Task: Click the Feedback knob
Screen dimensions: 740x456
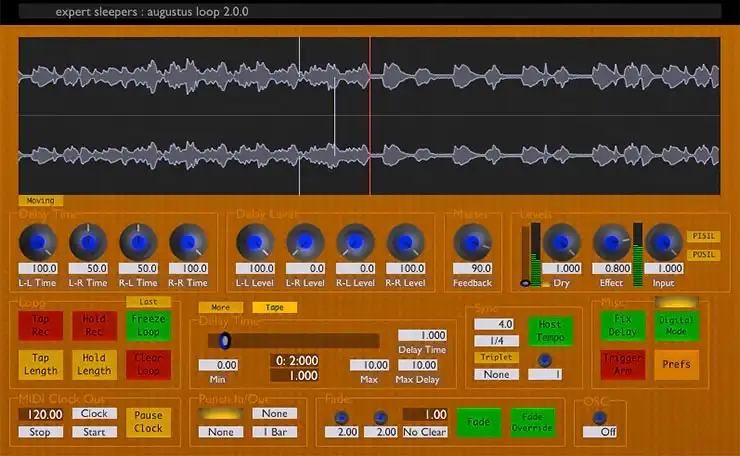Action: tap(472, 243)
